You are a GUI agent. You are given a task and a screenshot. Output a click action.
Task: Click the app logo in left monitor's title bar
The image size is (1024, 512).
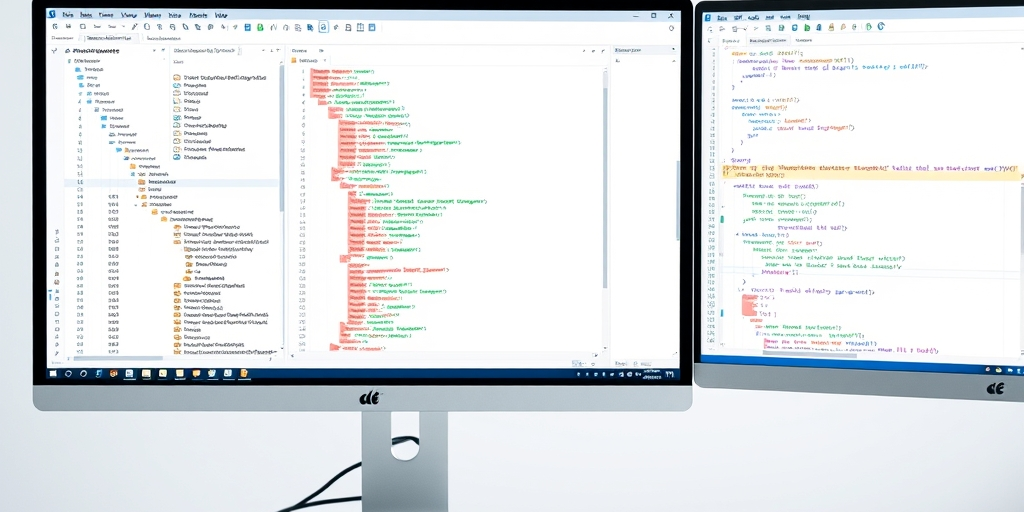click(x=52, y=14)
